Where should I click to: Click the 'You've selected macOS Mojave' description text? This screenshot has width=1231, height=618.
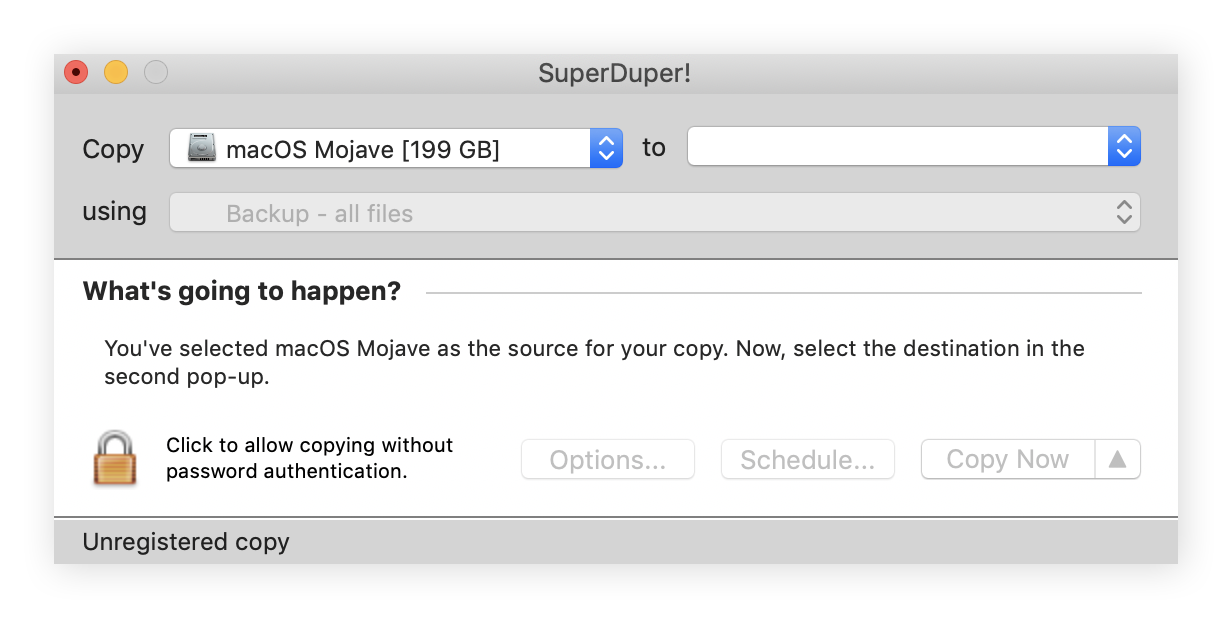point(594,362)
